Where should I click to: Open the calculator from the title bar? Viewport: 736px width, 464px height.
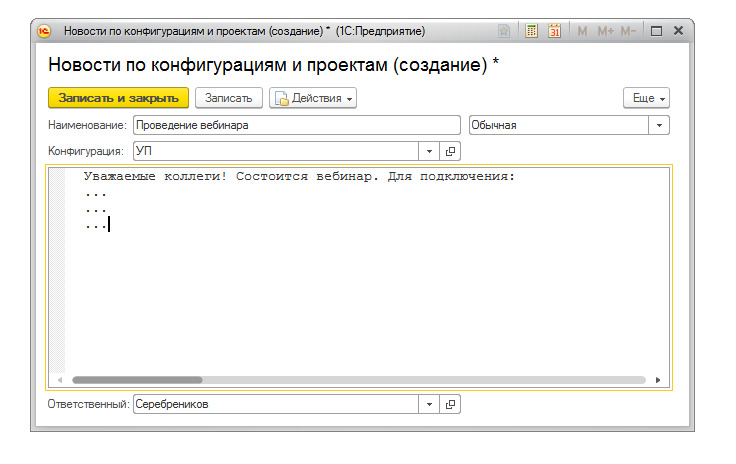[x=532, y=31]
